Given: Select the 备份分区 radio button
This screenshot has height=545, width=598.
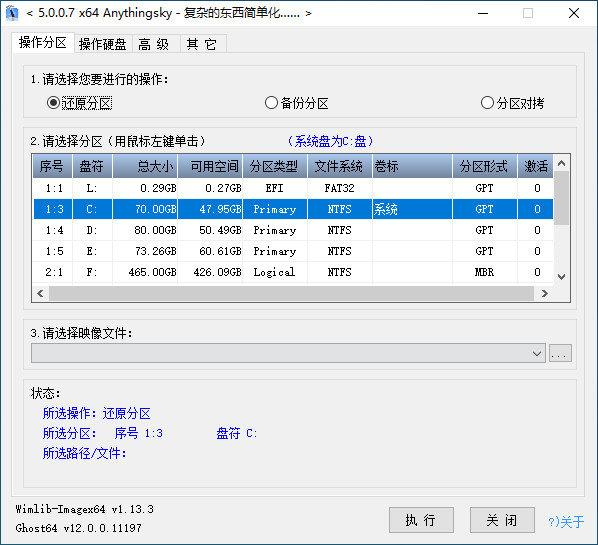Looking at the screenshot, I should (297, 103).
